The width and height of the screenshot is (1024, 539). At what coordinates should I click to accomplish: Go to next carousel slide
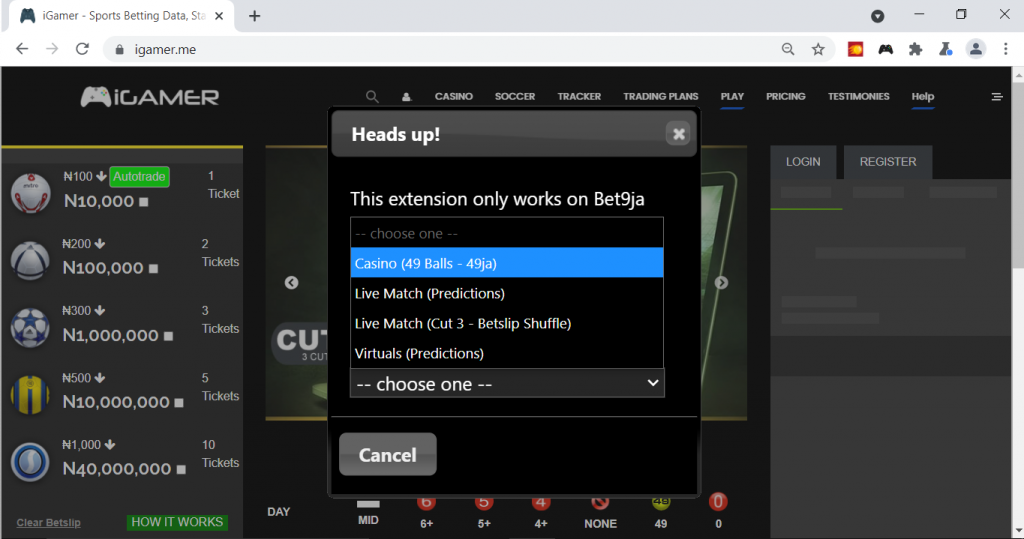pos(721,283)
